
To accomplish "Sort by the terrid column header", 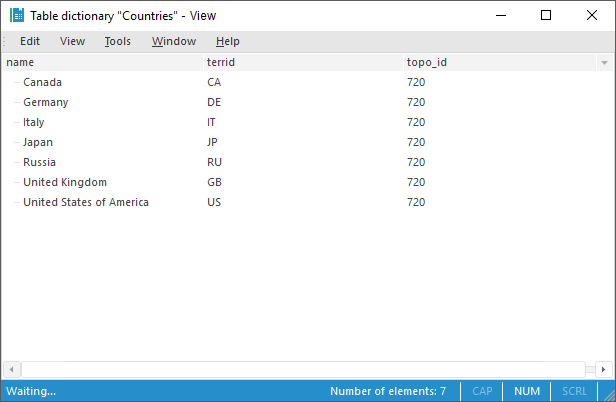I will (x=303, y=62).
